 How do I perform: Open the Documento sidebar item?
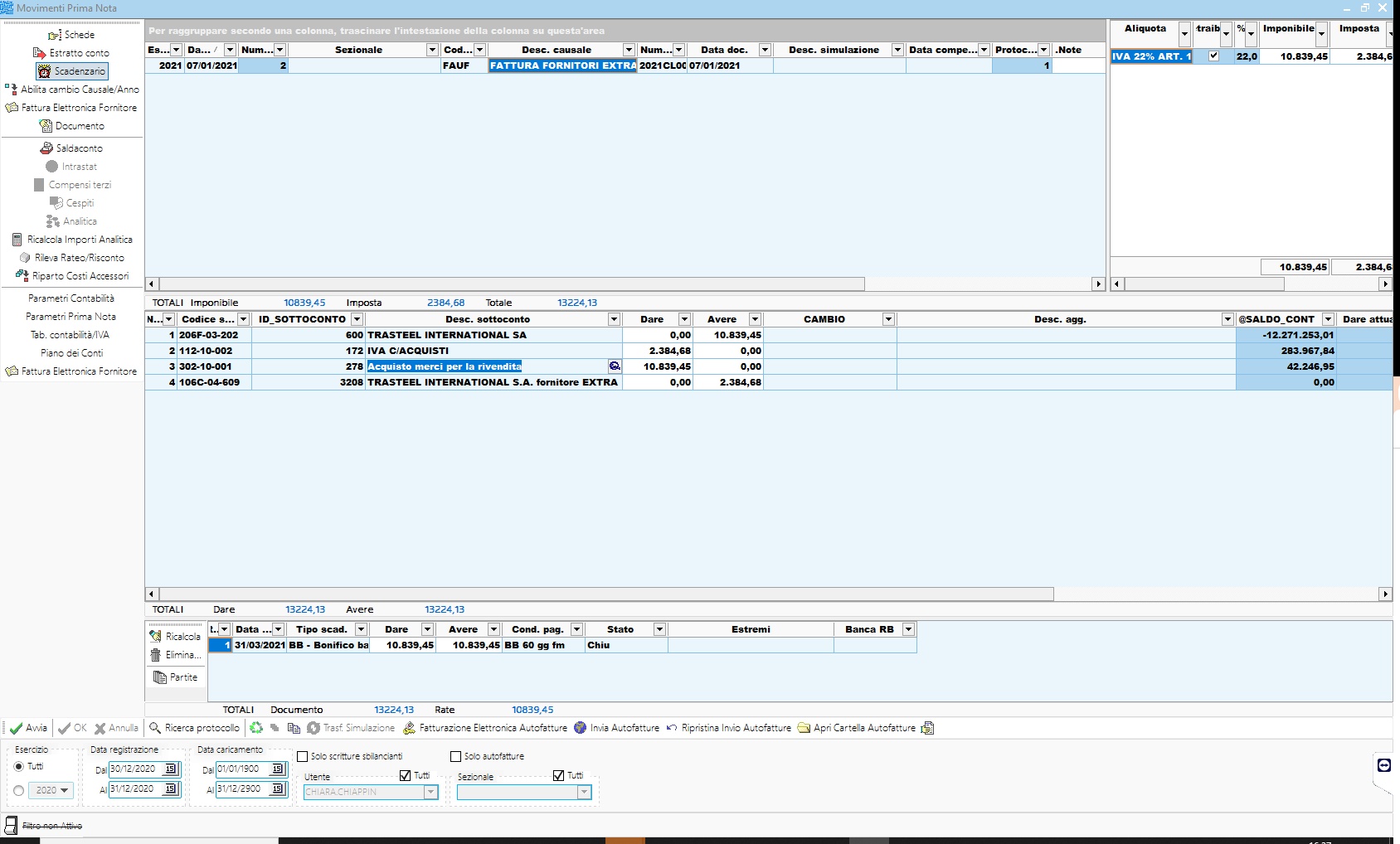click(72, 126)
